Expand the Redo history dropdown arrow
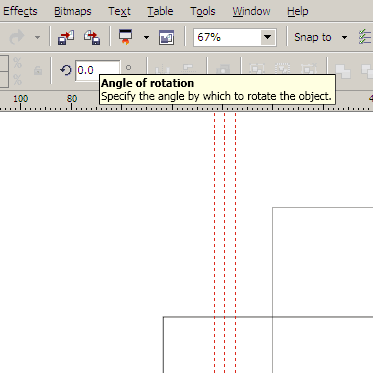 [37, 37]
